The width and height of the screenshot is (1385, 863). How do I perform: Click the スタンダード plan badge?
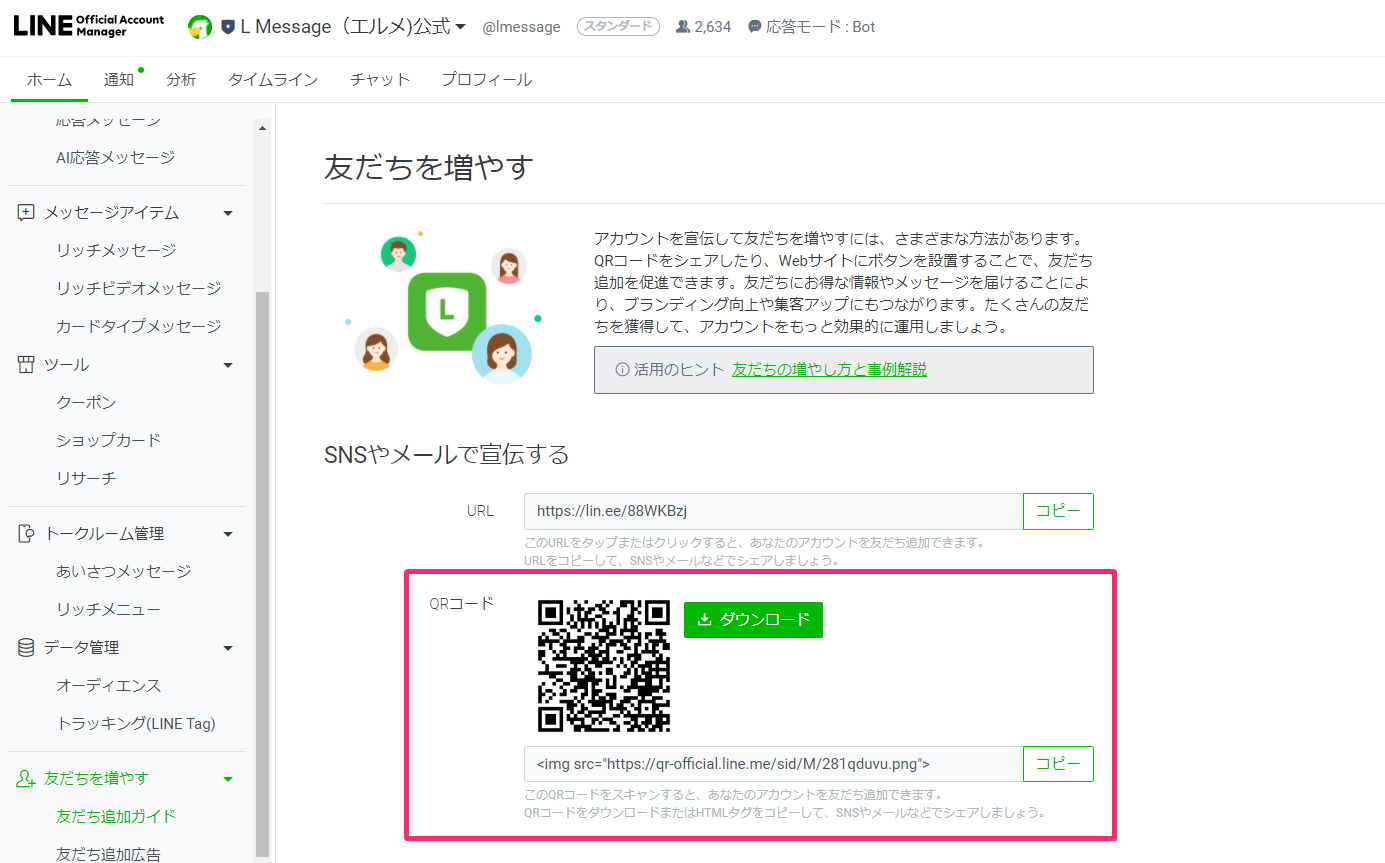pyautogui.click(x=618, y=27)
